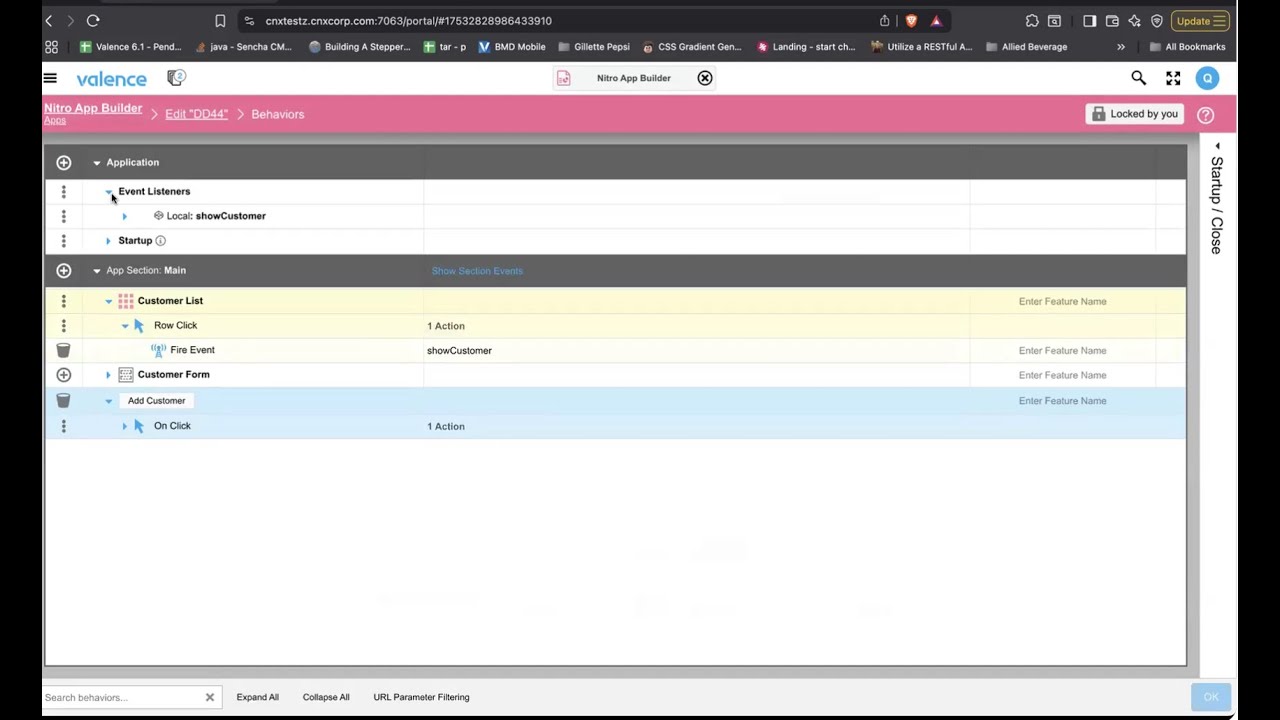Viewport: 1280px width, 720px height.
Task: Collapse the Event Listeners node
Action: (109, 191)
